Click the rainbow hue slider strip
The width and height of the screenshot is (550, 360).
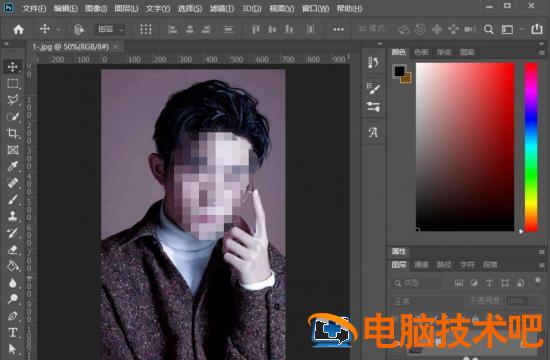[531, 147]
